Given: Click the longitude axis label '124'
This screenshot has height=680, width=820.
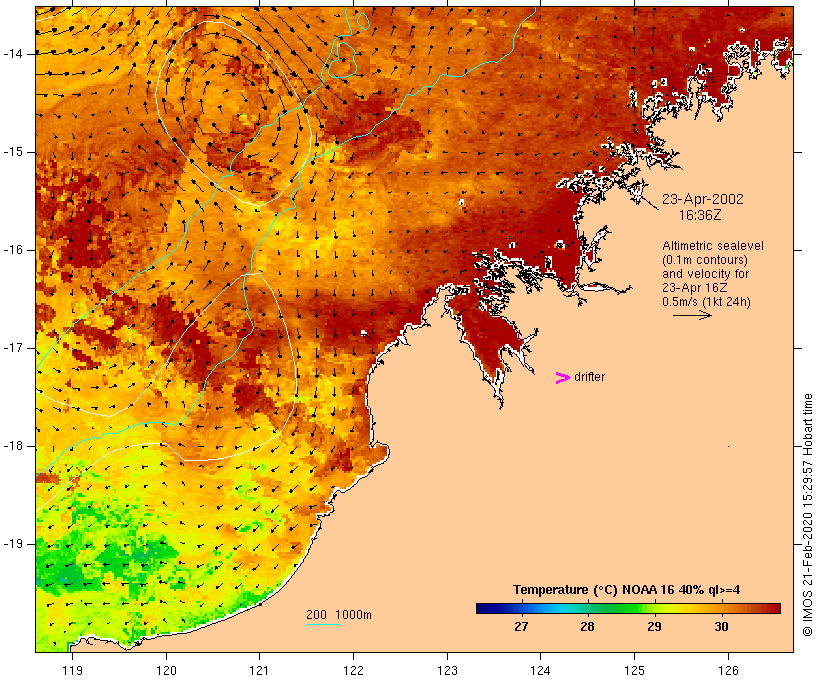Looking at the screenshot, I should coord(540,670).
